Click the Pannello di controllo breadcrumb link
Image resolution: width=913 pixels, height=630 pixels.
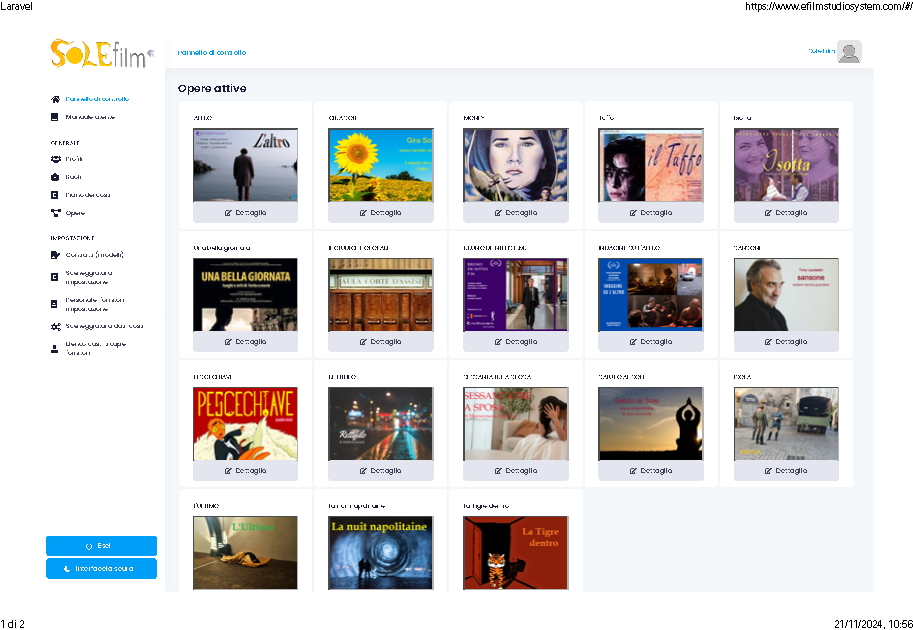click(212, 52)
